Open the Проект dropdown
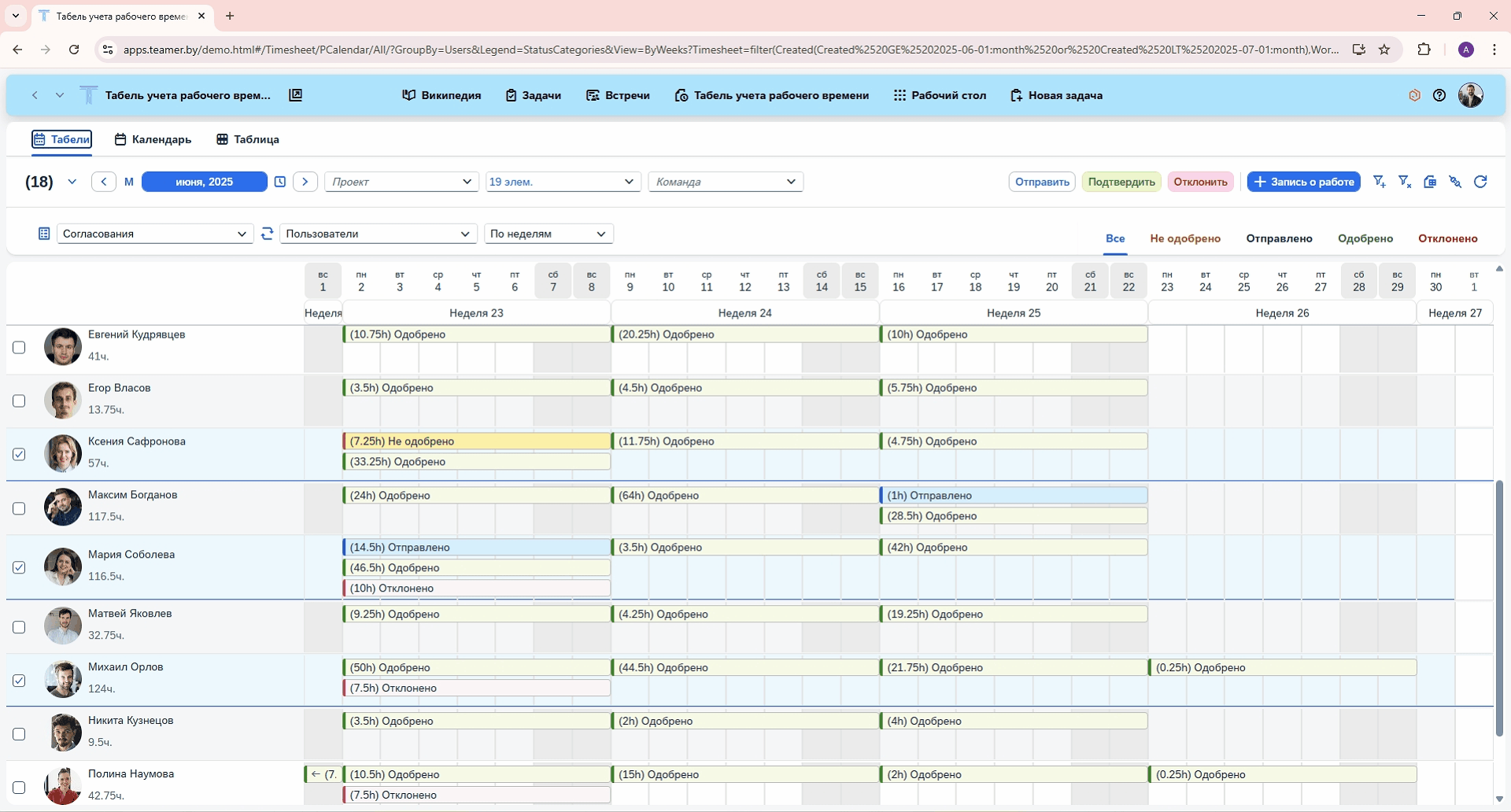Screen dimensions: 1511x812 (401, 182)
